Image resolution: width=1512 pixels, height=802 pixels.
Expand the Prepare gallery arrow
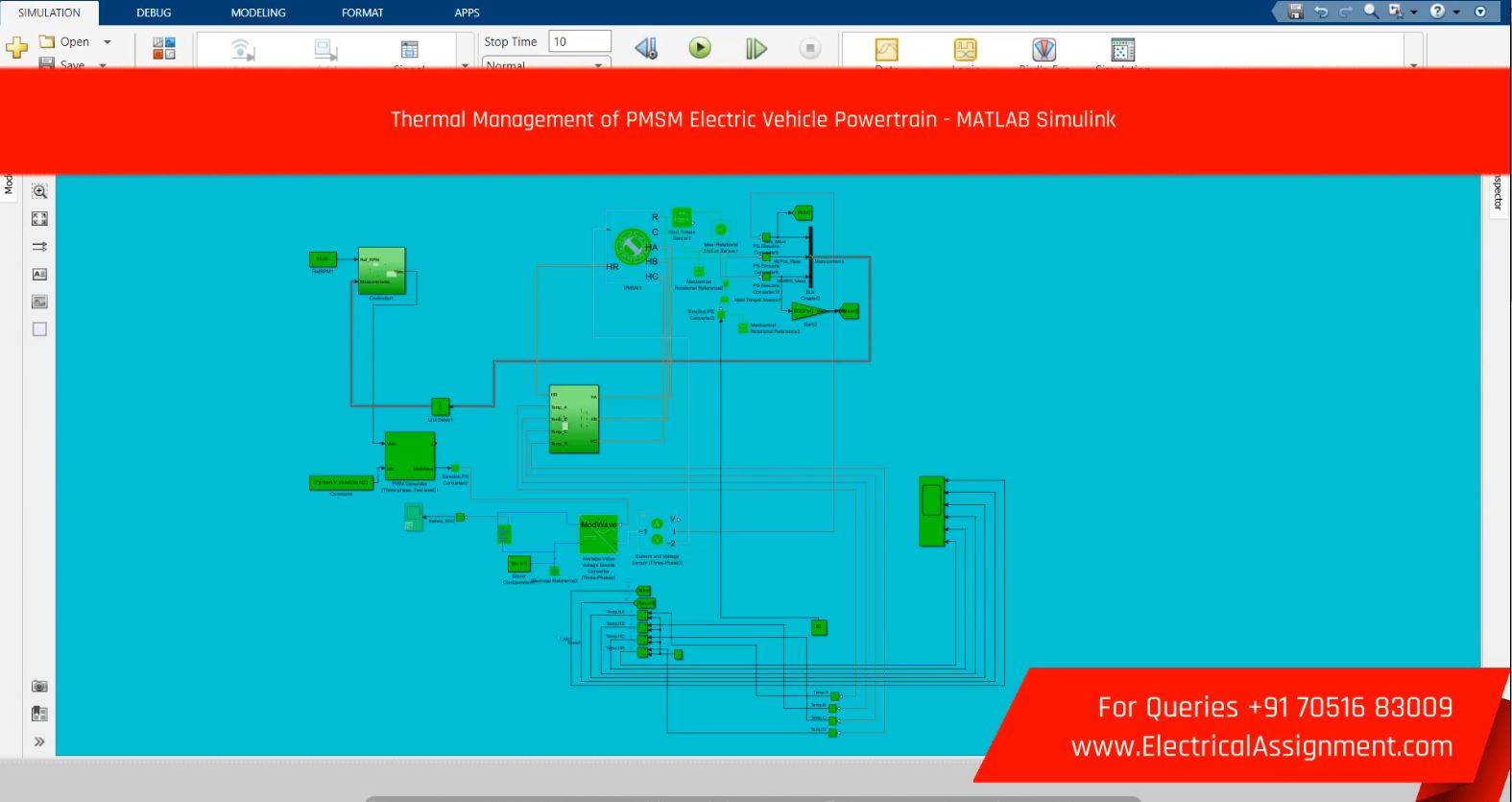465,64
